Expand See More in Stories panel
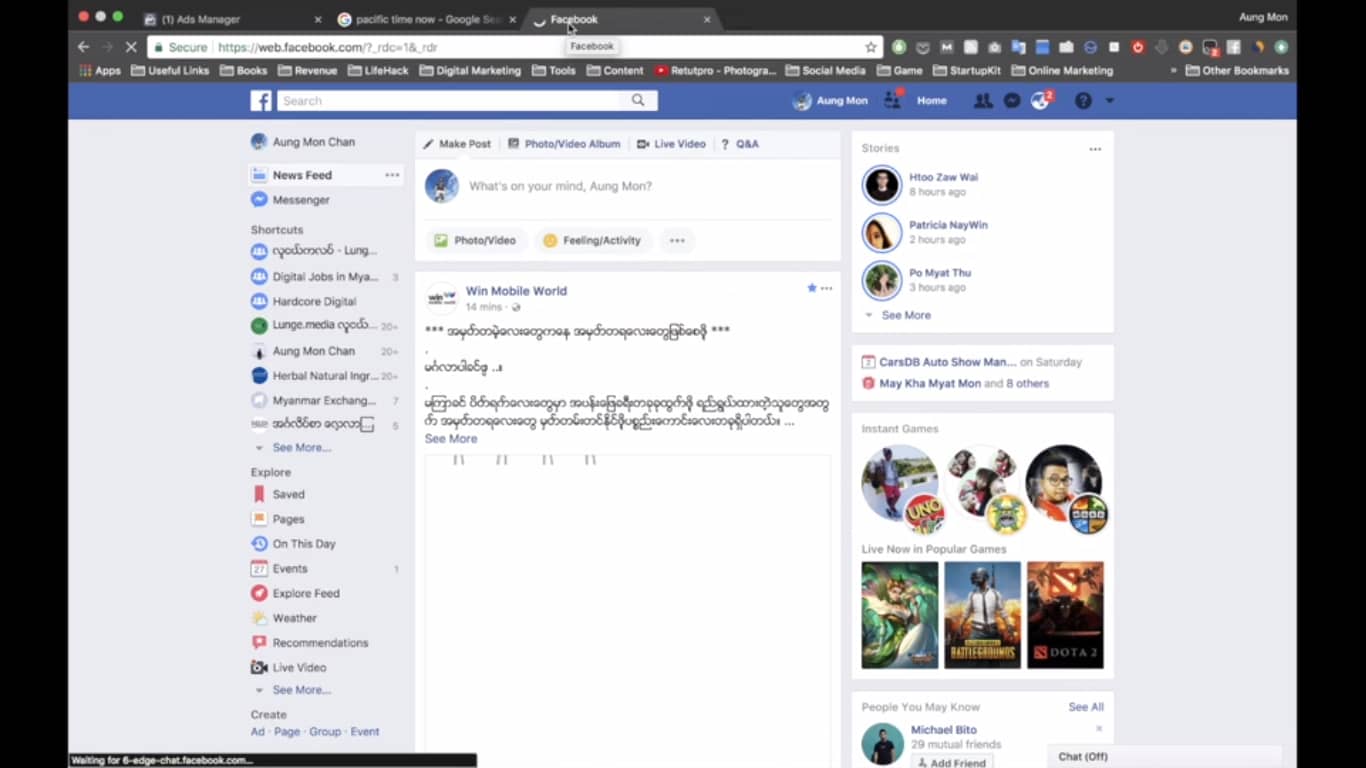 906,315
